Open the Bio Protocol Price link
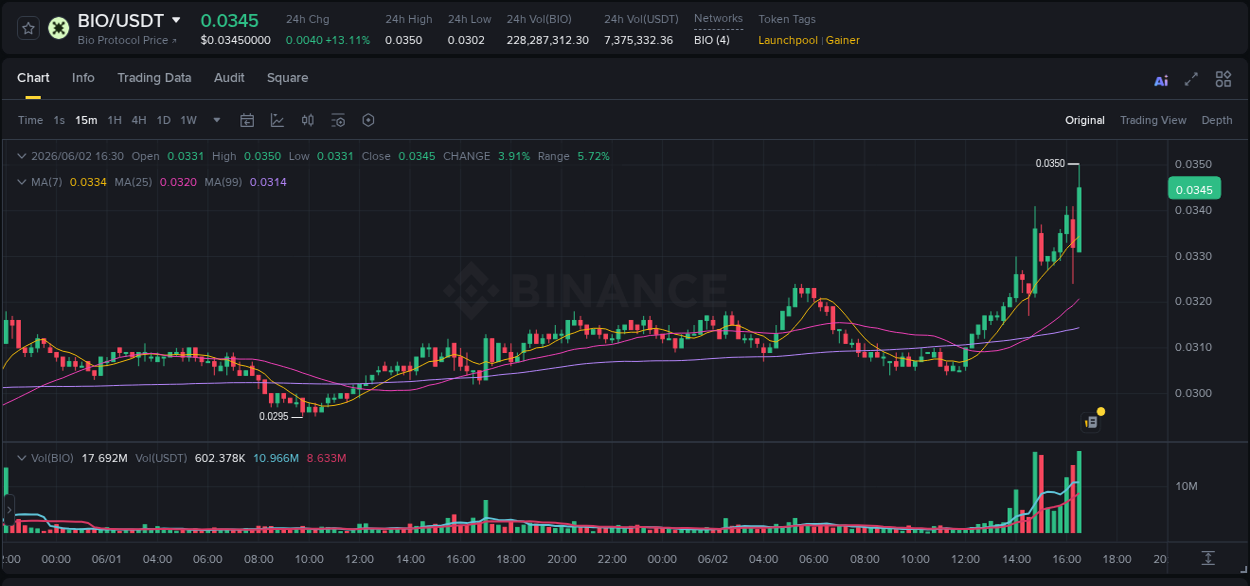 pos(127,40)
